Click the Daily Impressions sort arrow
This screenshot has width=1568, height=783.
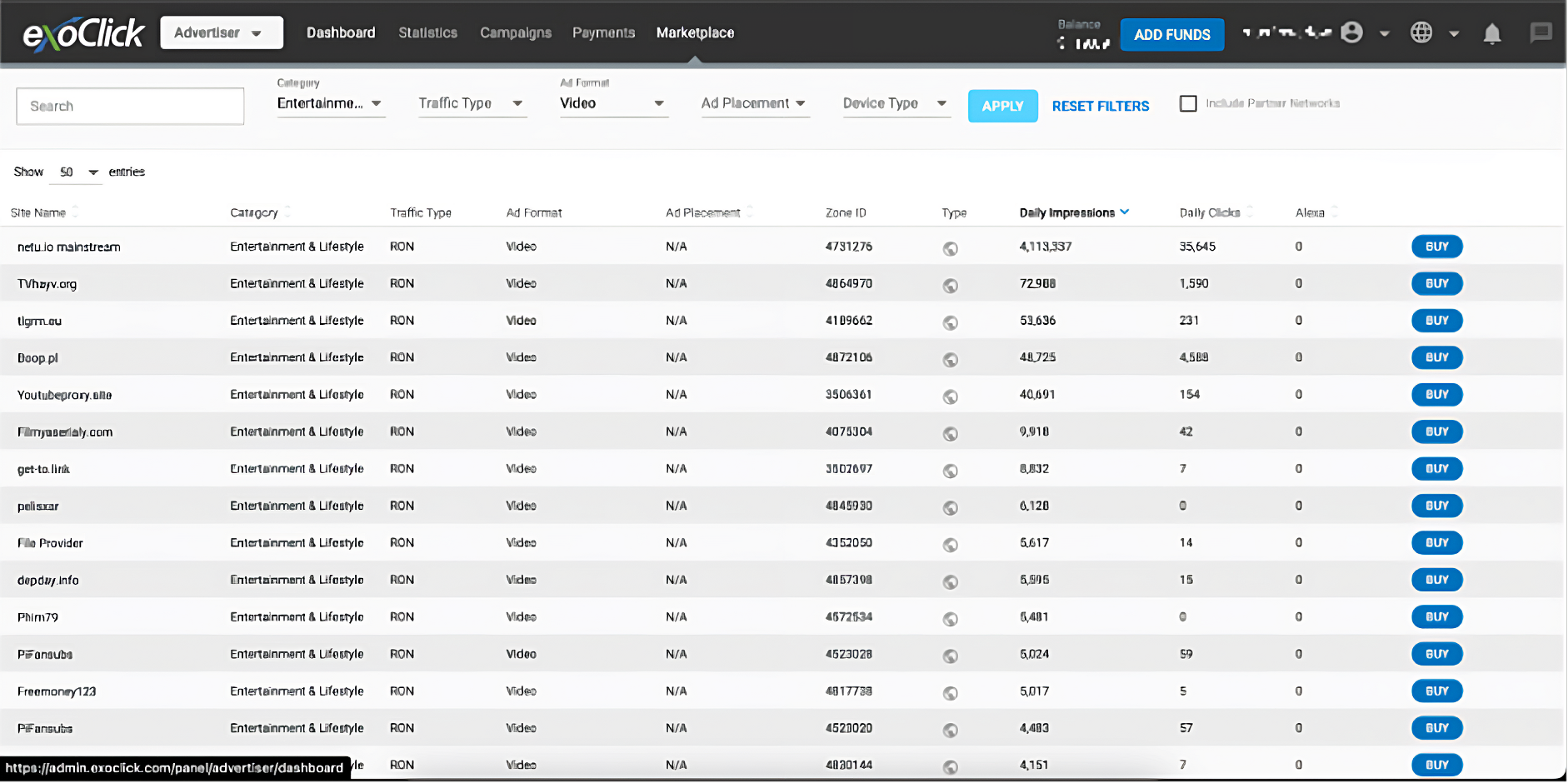(x=1125, y=212)
